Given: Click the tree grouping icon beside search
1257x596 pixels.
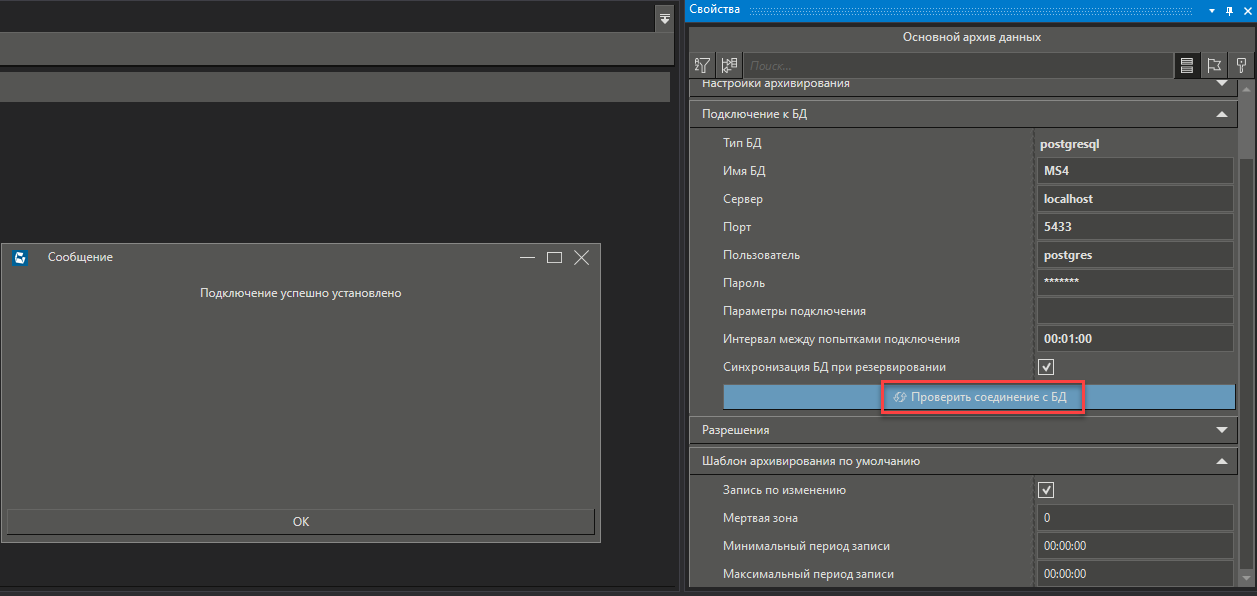Looking at the screenshot, I should pos(729,65).
